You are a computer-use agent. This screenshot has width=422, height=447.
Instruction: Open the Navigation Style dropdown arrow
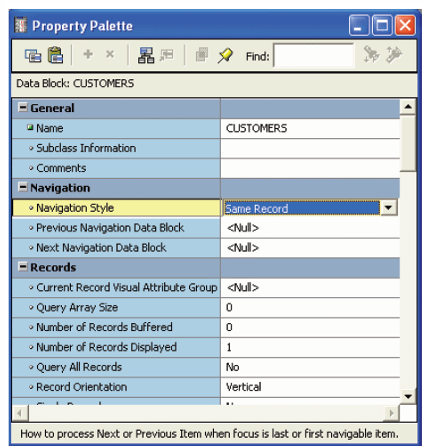(x=388, y=208)
